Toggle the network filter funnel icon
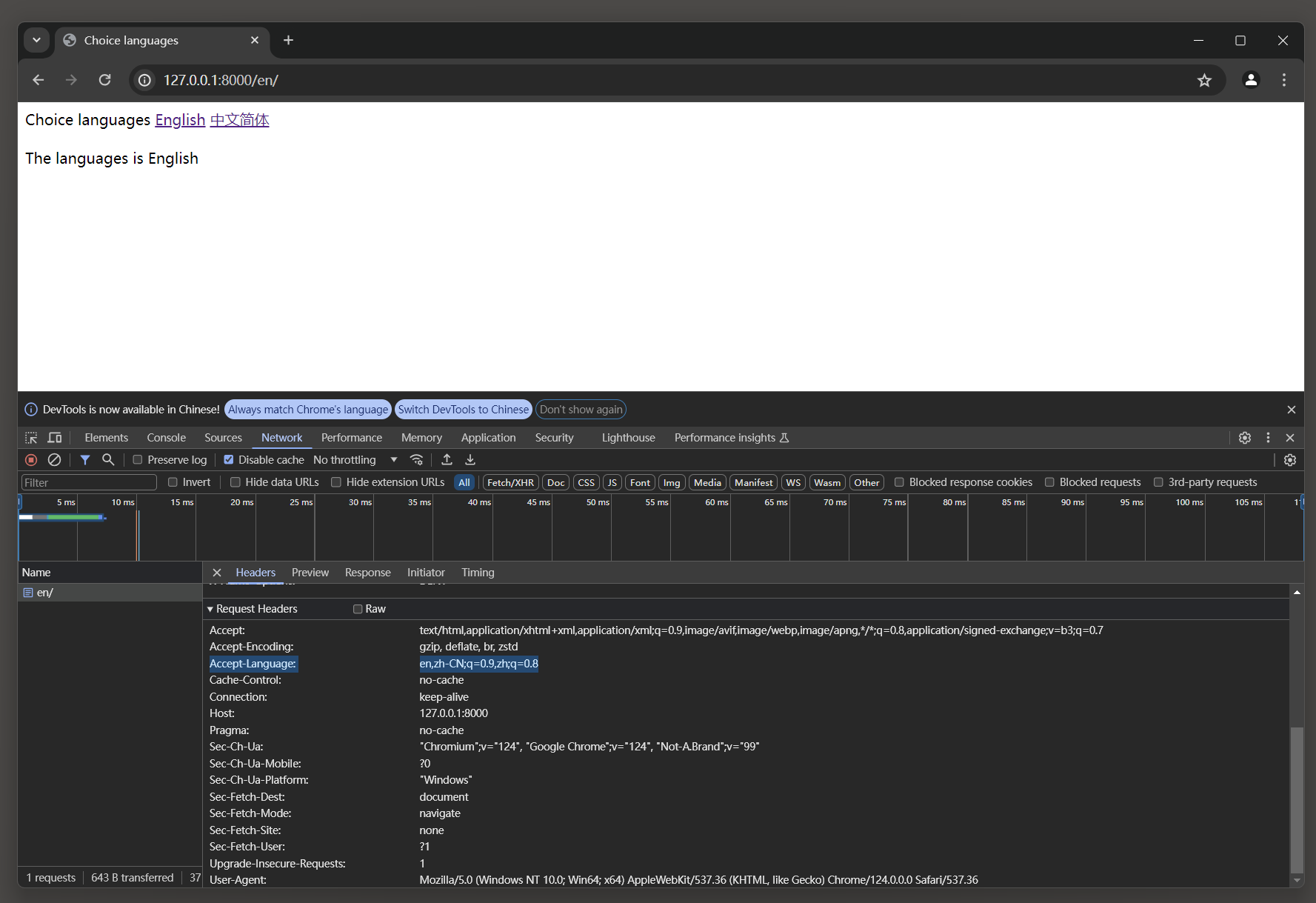Image resolution: width=1316 pixels, height=903 pixels. [85, 460]
